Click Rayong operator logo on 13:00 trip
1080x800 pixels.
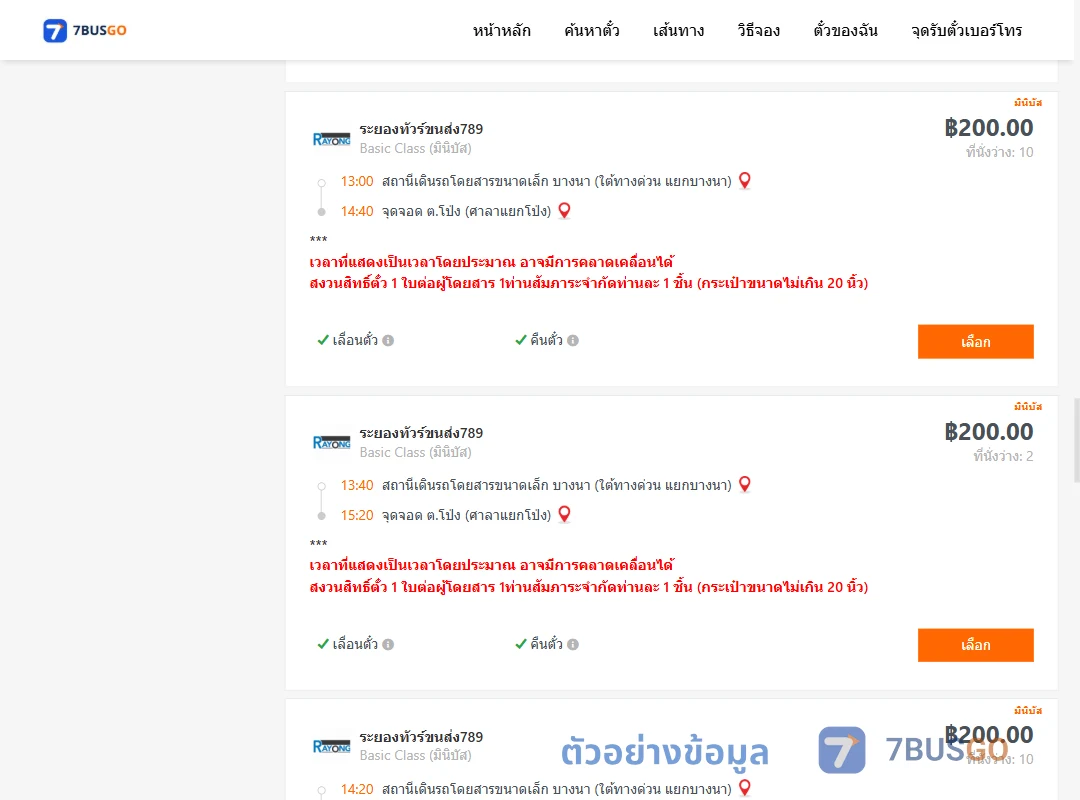(331, 139)
